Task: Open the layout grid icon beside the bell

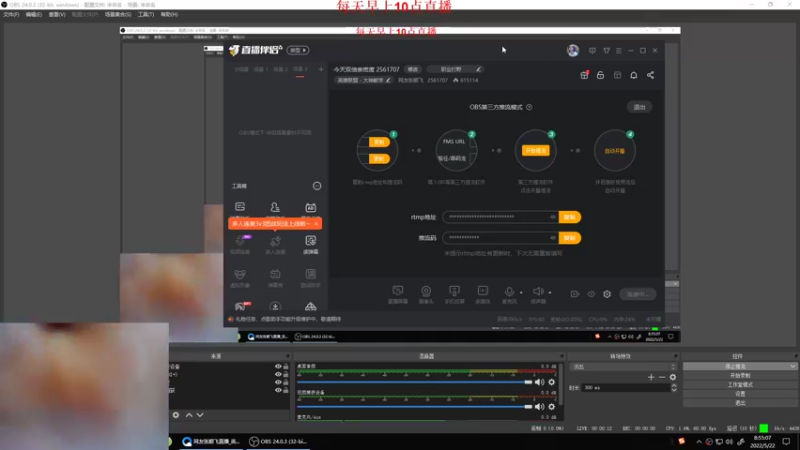Action: [x=617, y=75]
